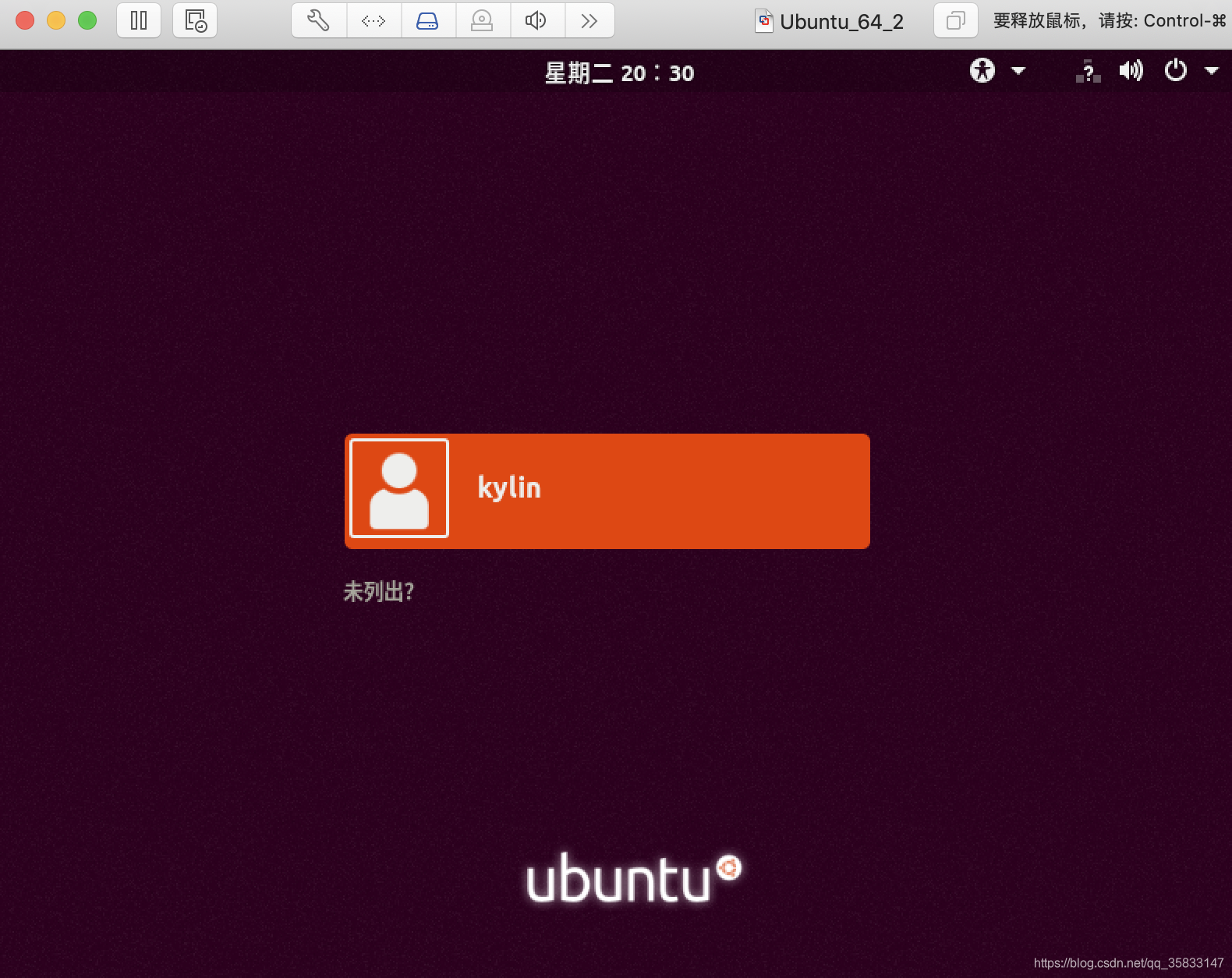Close the VMware window
This screenshot has height=978, width=1232.
25,20
